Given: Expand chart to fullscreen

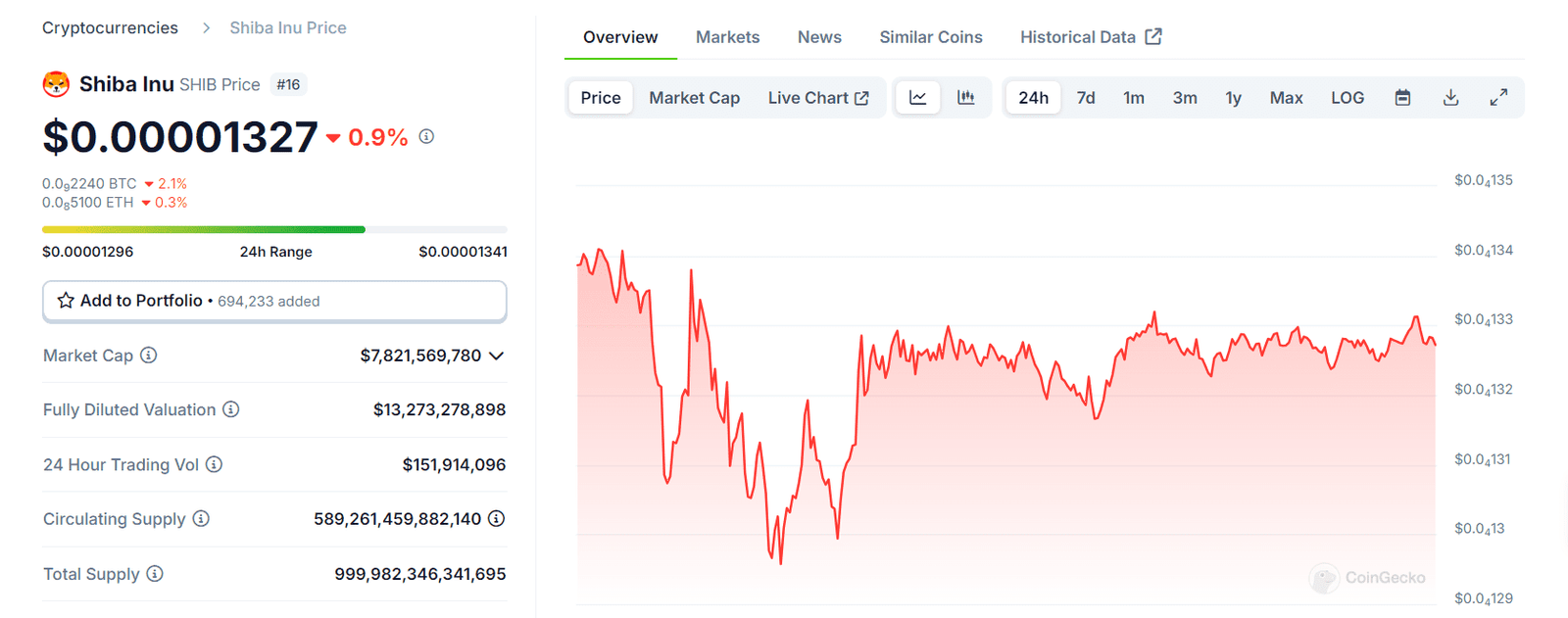Looking at the screenshot, I should pyautogui.click(x=1498, y=98).
